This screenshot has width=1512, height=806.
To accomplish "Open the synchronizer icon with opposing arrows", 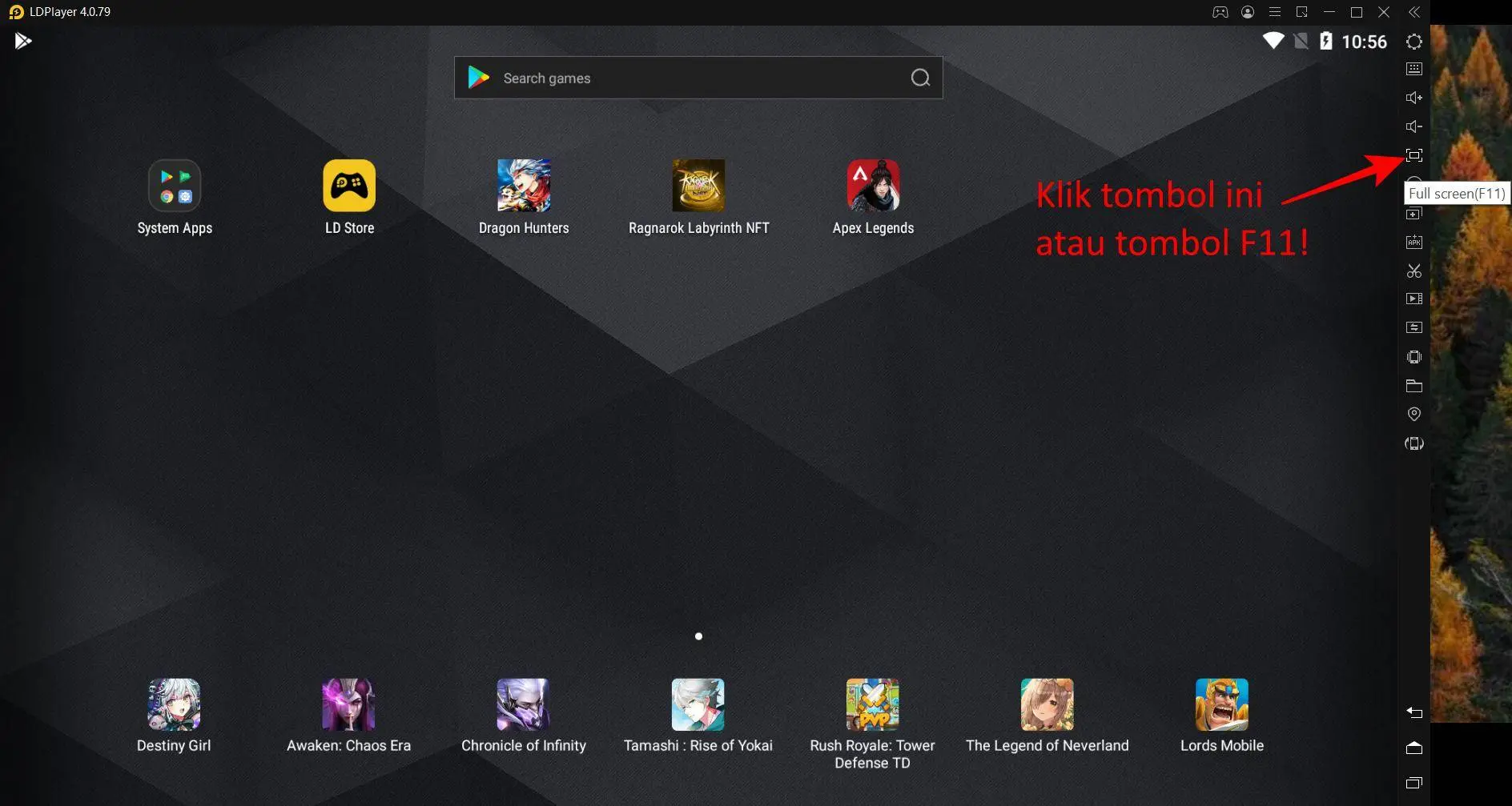I will [x=1414, y=327].
